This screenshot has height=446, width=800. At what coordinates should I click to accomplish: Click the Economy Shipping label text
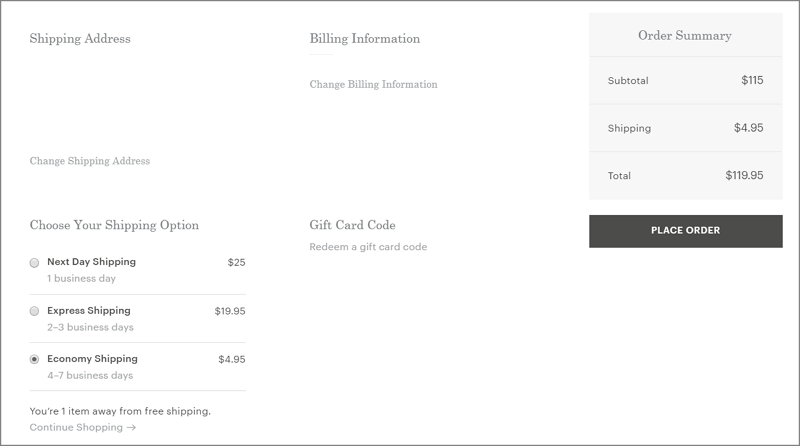coord(92,359)
